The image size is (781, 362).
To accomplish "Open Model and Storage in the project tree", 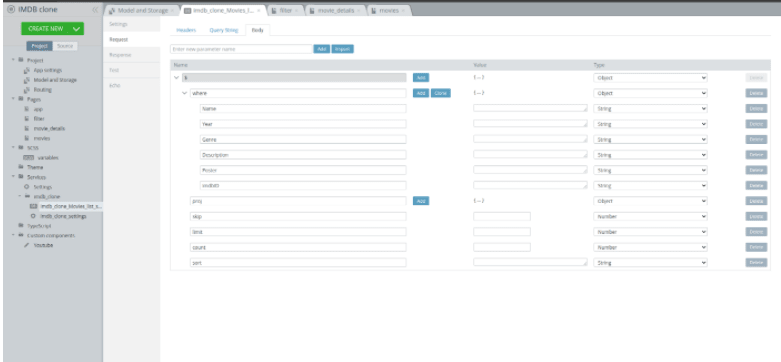I will pos(55,80).
